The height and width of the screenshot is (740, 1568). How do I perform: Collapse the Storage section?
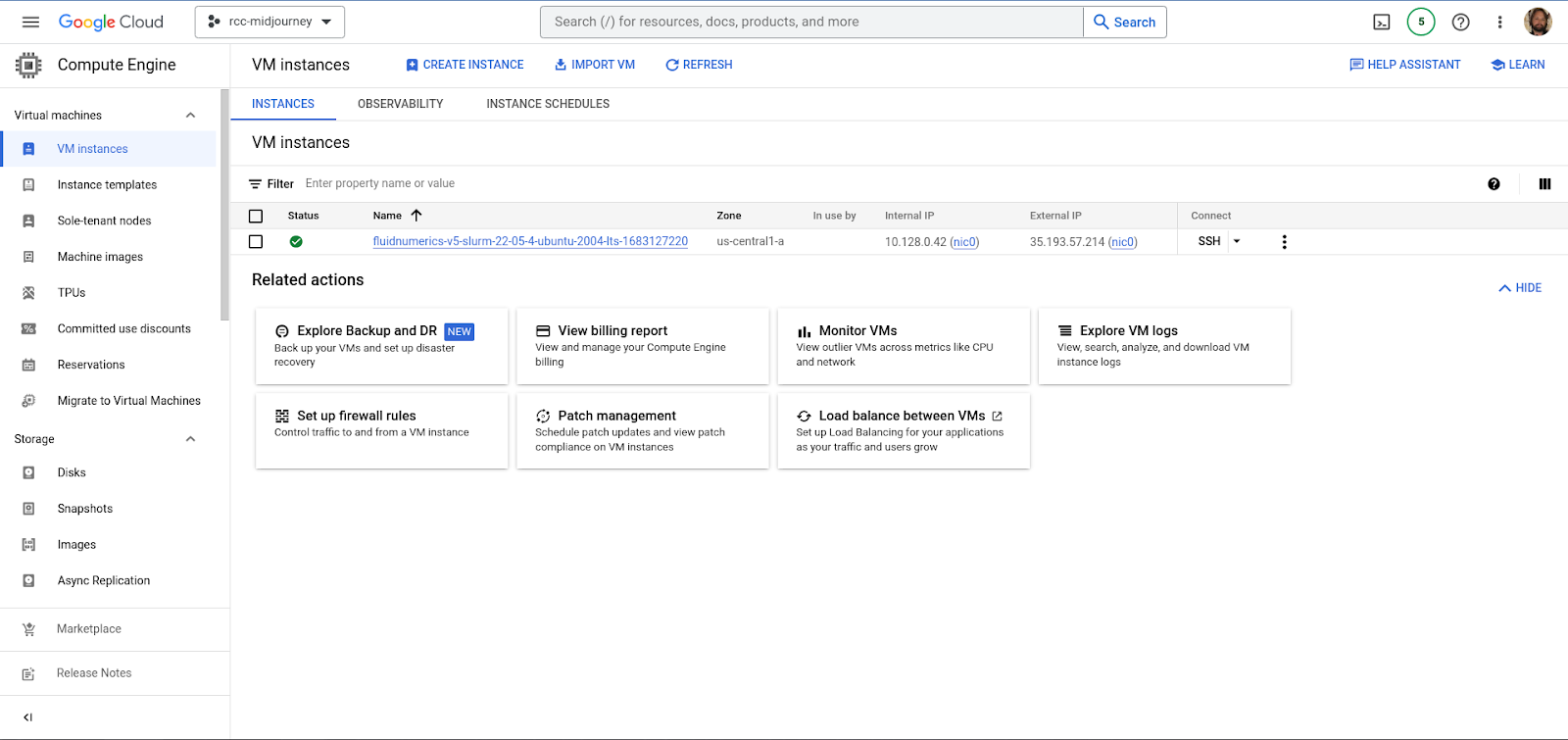(190, 439)
